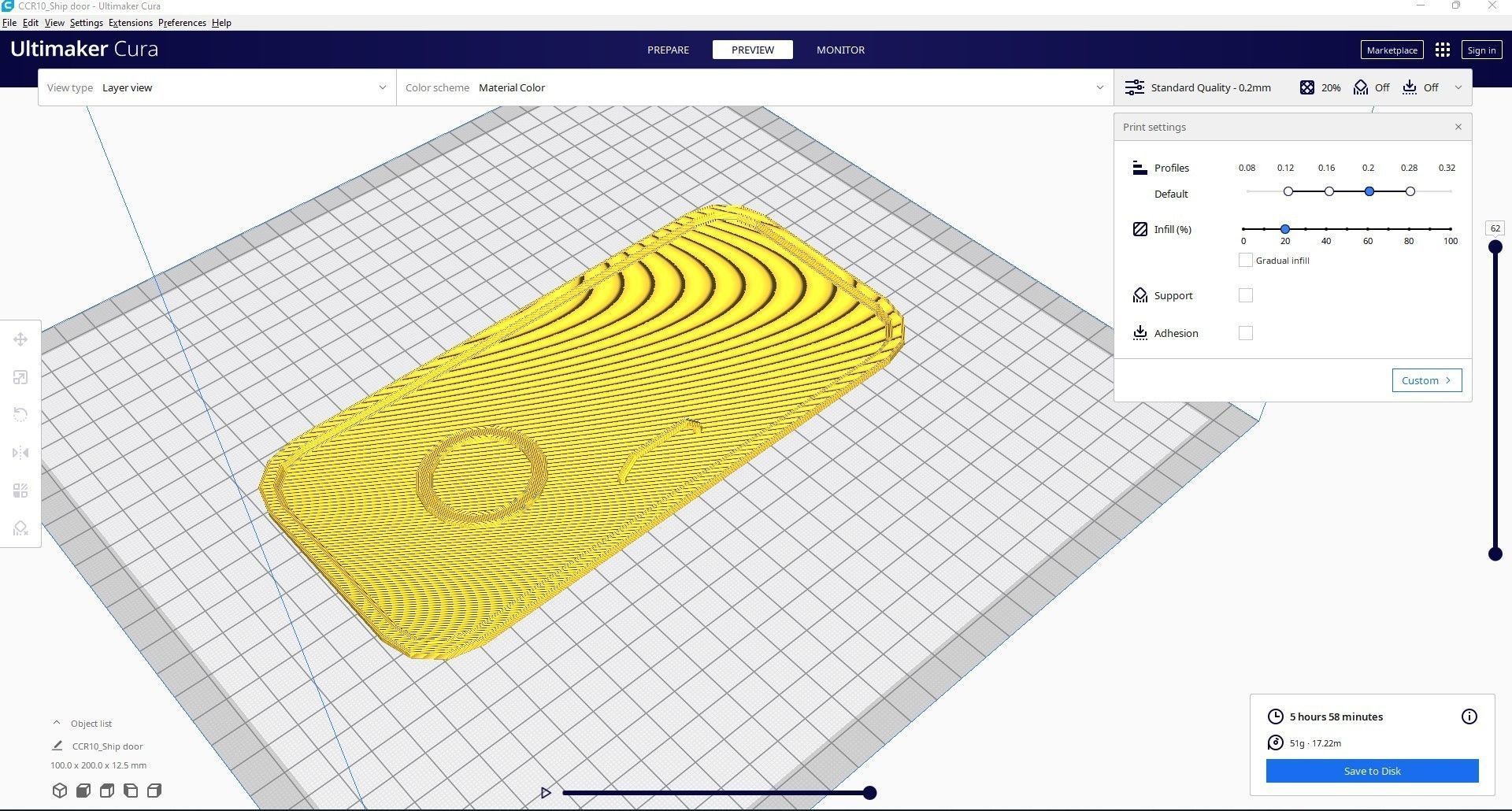The image size is (1512, 811).
Task: Click the Profiles layer-height icon
Action: coord(1140,168)
